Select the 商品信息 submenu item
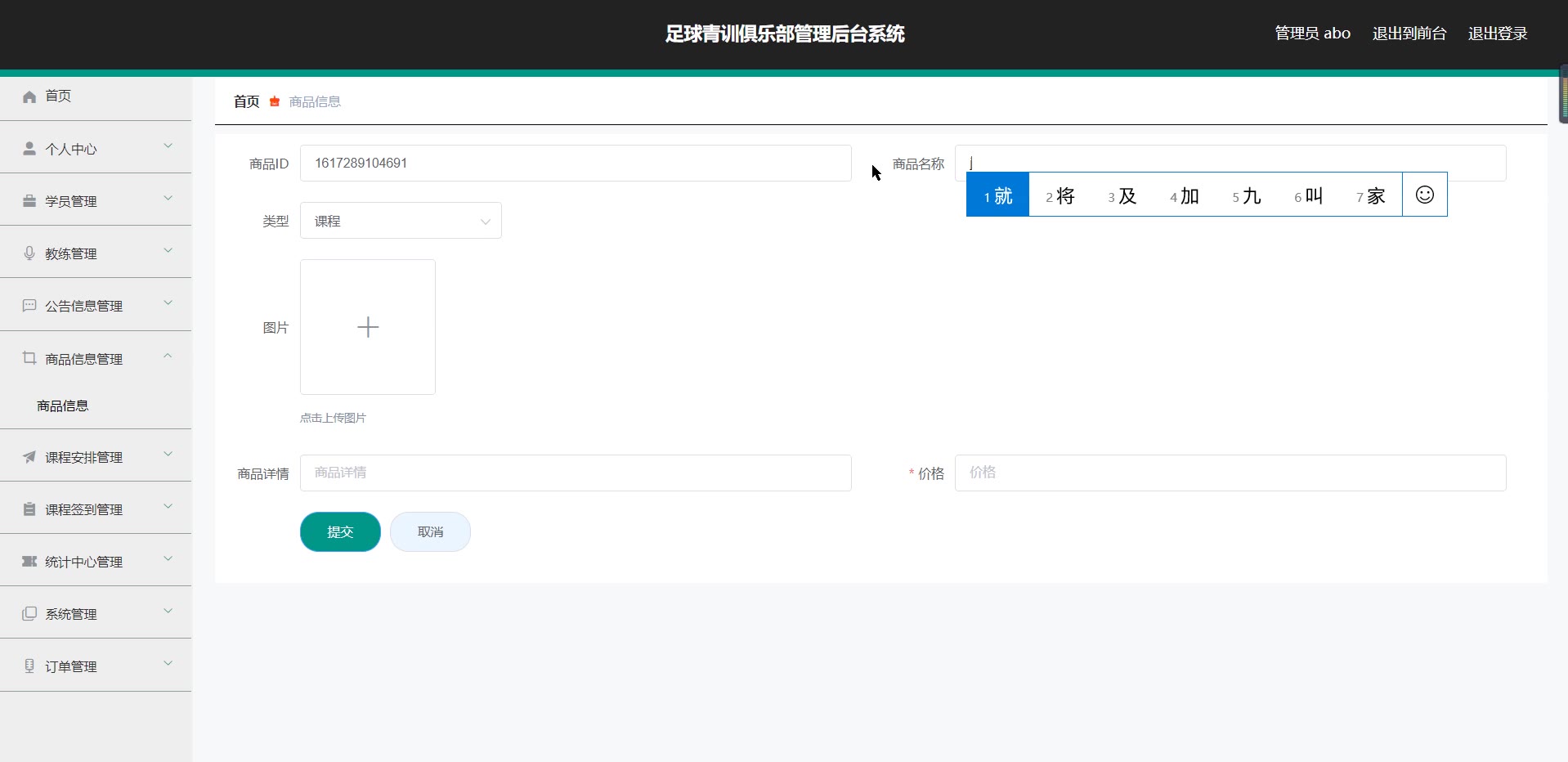The width and height of the screenshot is (1568, 762). pyautogui.click(x=63, y=406)
